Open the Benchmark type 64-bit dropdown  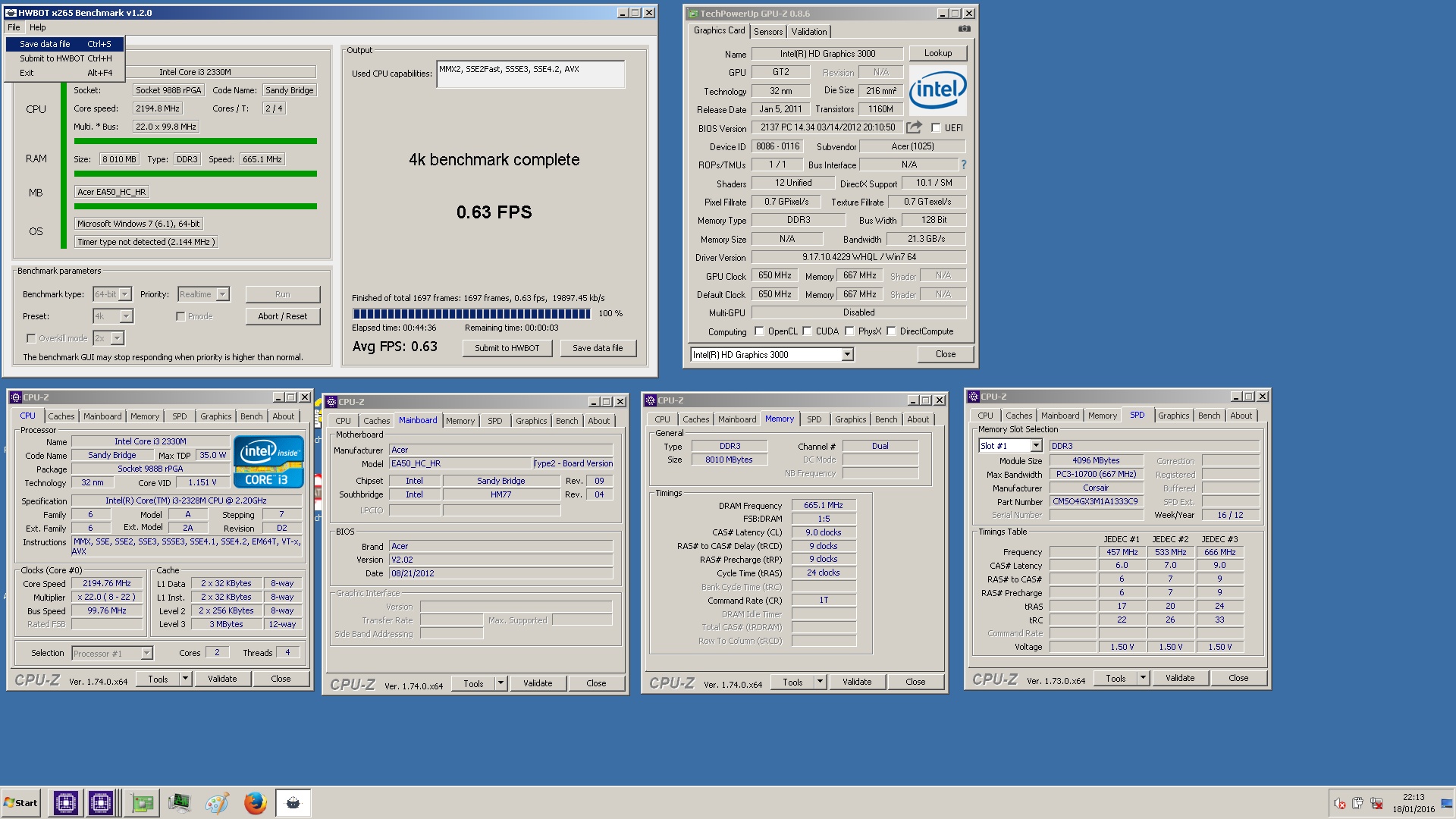point(112,294)
